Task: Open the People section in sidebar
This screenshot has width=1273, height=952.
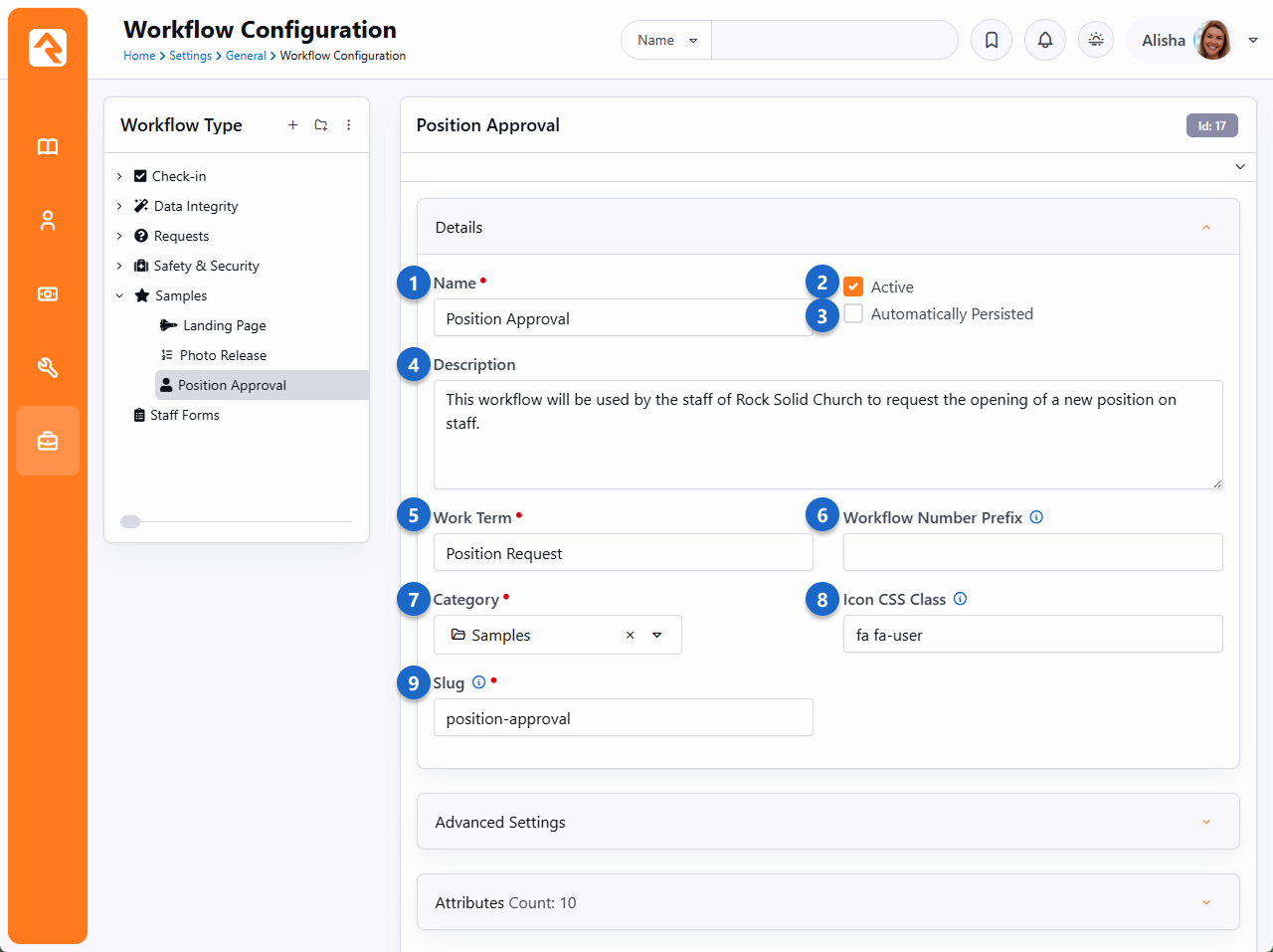Action: [x=48, y=221]
